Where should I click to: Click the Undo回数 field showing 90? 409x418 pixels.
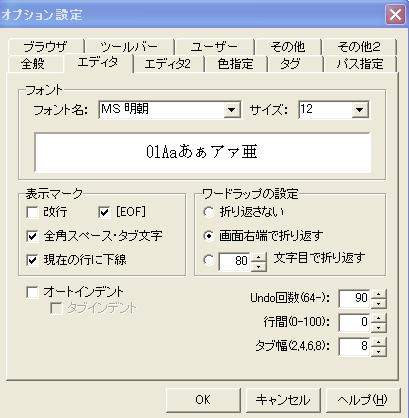(355, 298)
